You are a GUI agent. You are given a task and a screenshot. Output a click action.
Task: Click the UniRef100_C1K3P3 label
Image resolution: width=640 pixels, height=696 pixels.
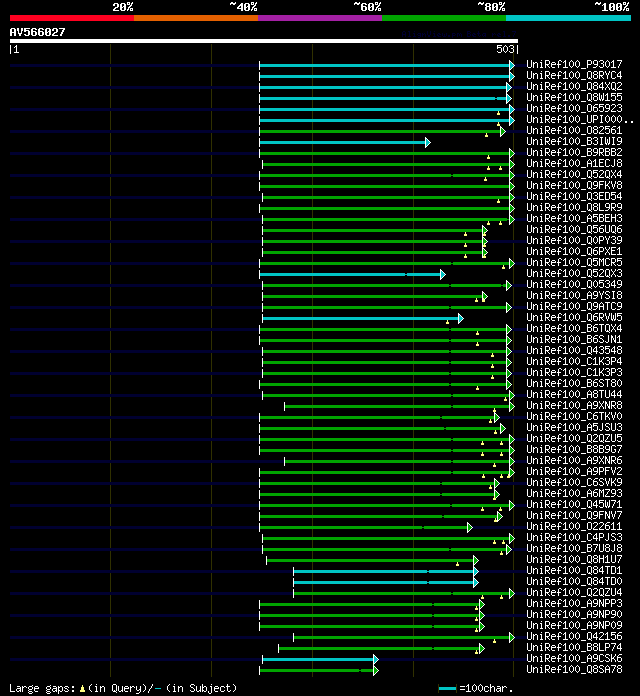[x=574, y=372]
